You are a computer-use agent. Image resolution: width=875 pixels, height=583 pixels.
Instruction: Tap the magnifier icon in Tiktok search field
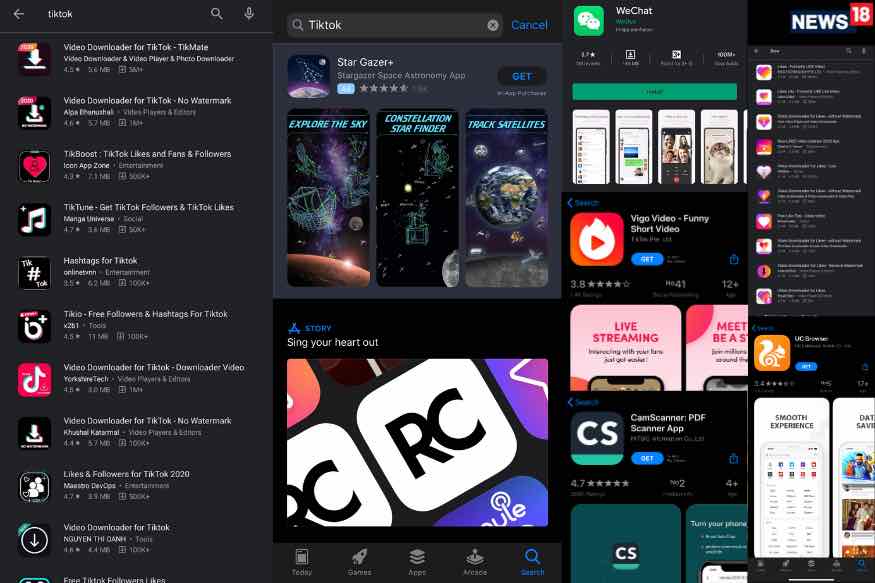point(298,25)
